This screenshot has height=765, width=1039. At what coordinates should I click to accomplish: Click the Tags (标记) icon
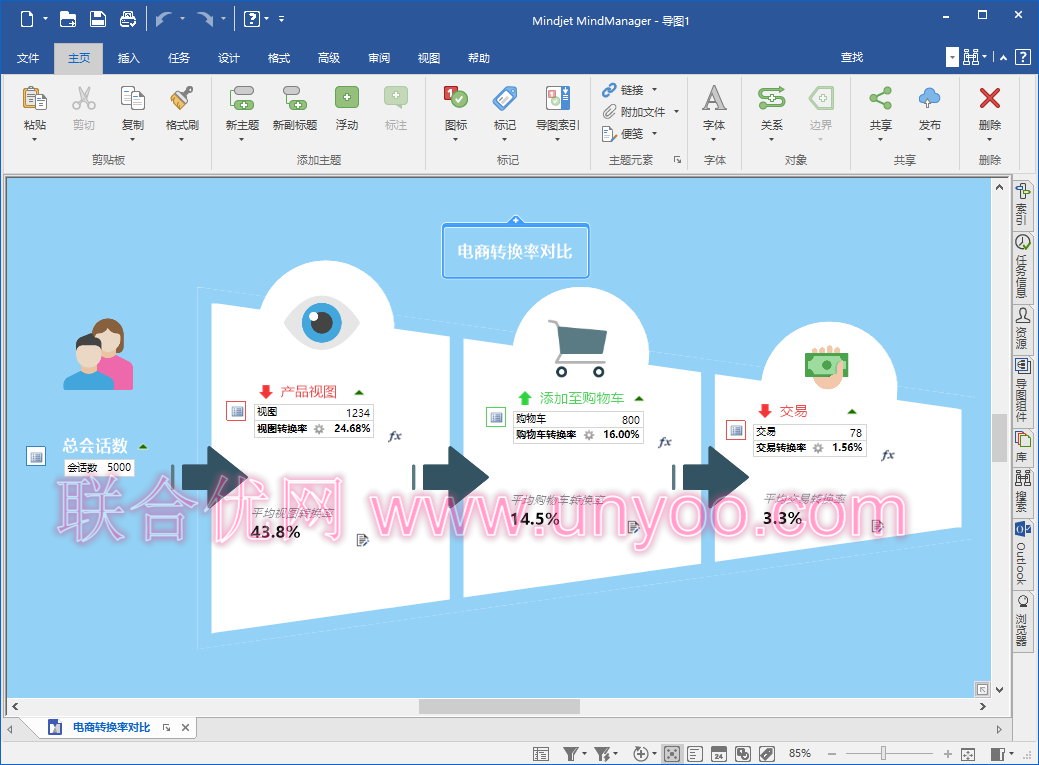pos(504,99)
